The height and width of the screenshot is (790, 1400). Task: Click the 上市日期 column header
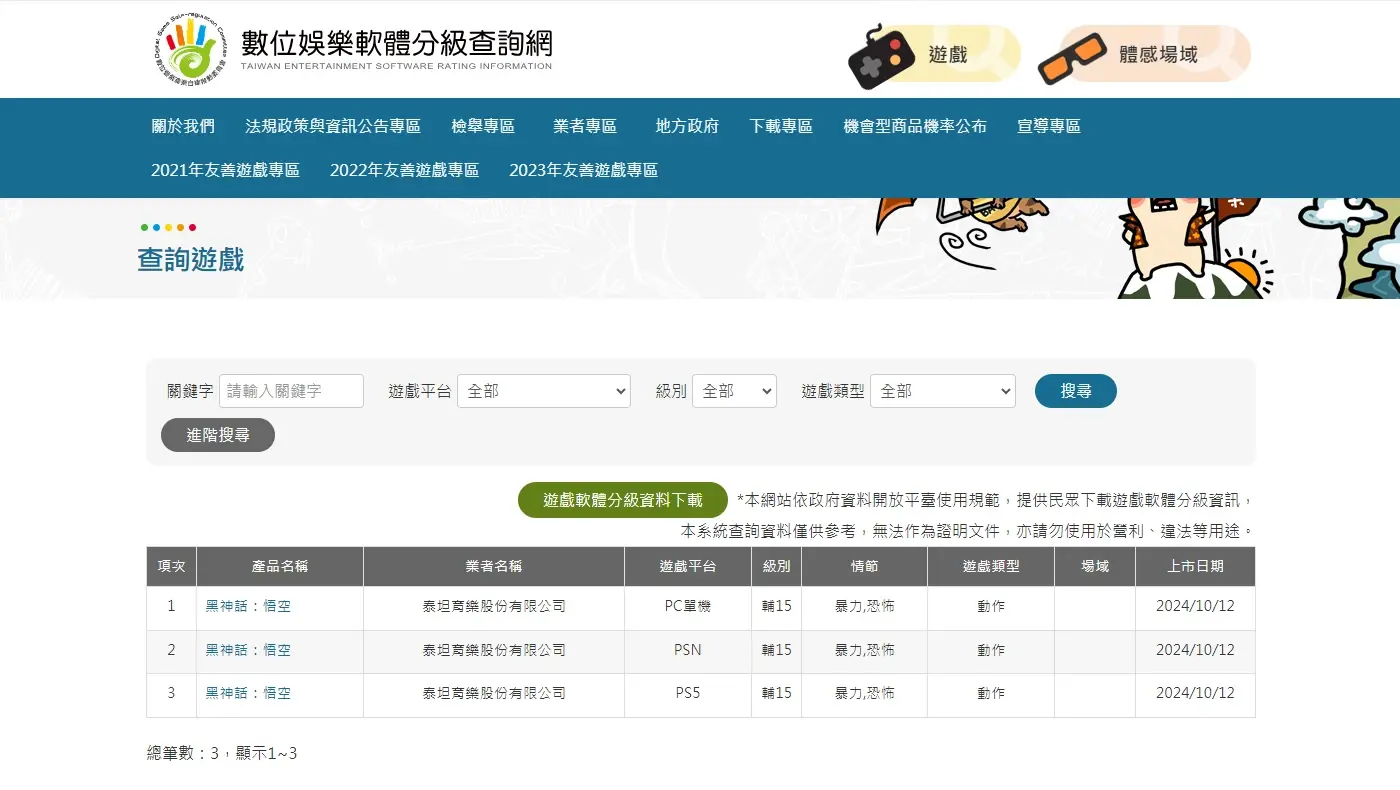click(x=1195, y=566)
